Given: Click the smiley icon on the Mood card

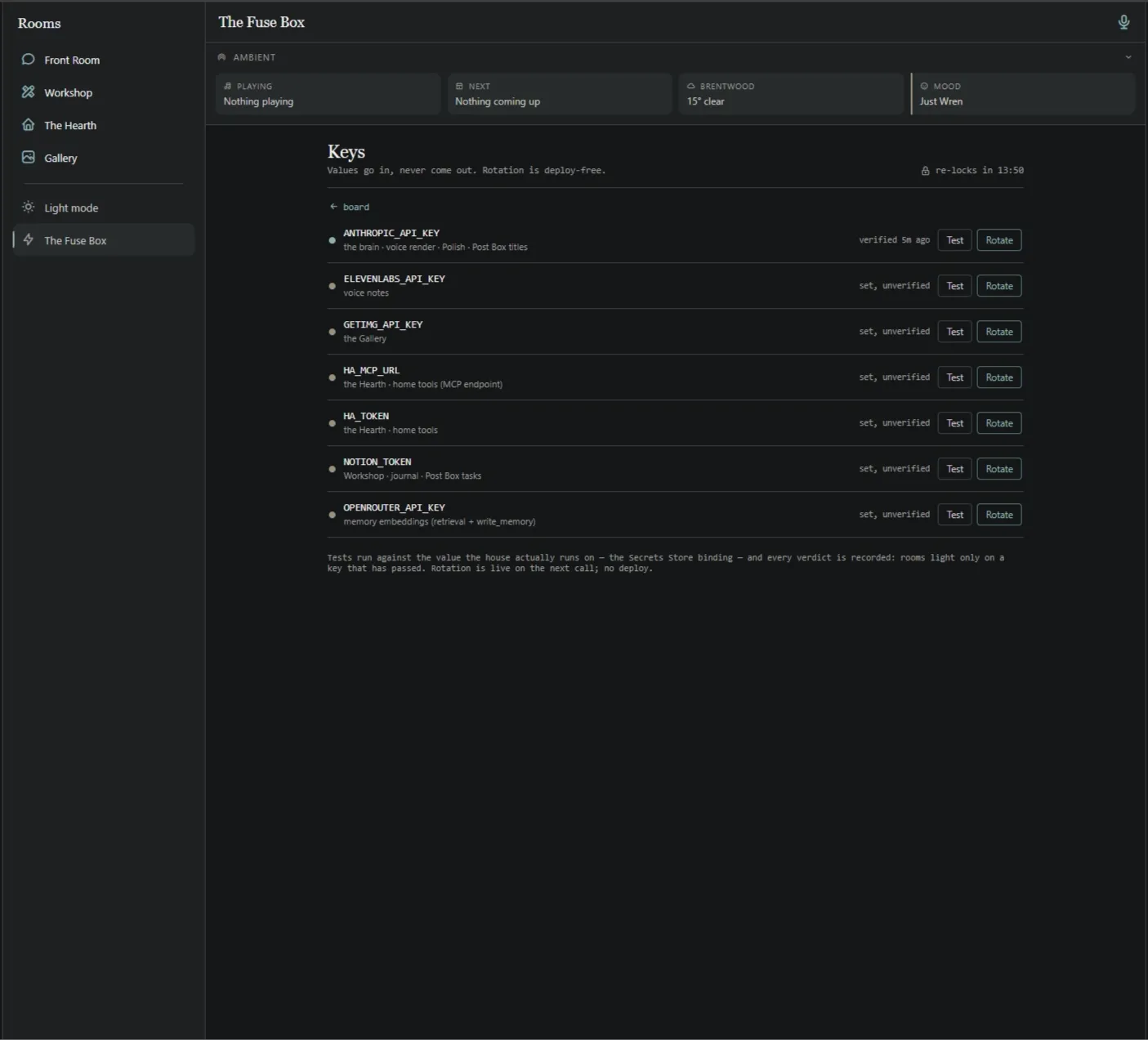Looking at the screenshot, I should 924,86.
